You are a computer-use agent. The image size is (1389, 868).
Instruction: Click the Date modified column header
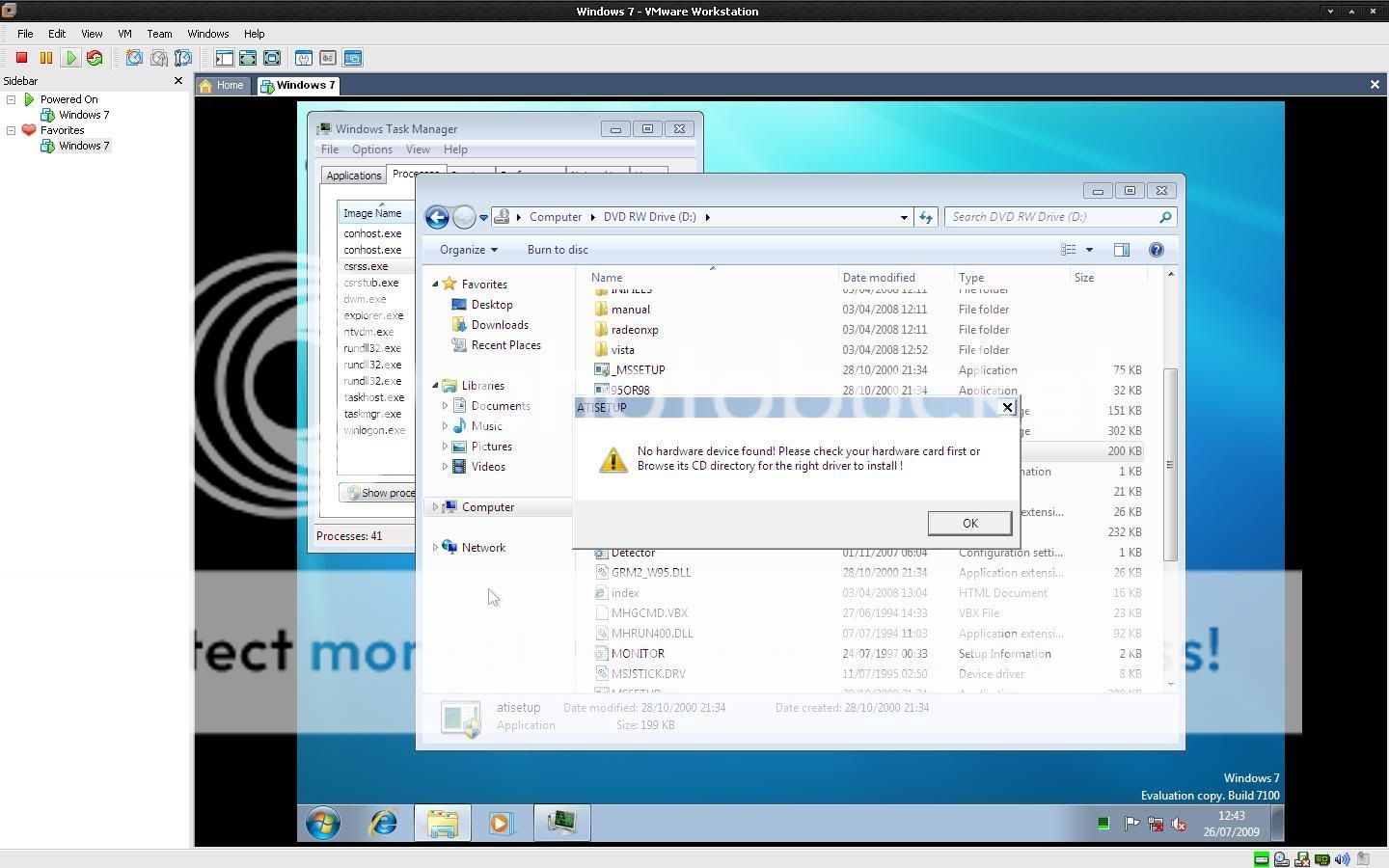896,278
